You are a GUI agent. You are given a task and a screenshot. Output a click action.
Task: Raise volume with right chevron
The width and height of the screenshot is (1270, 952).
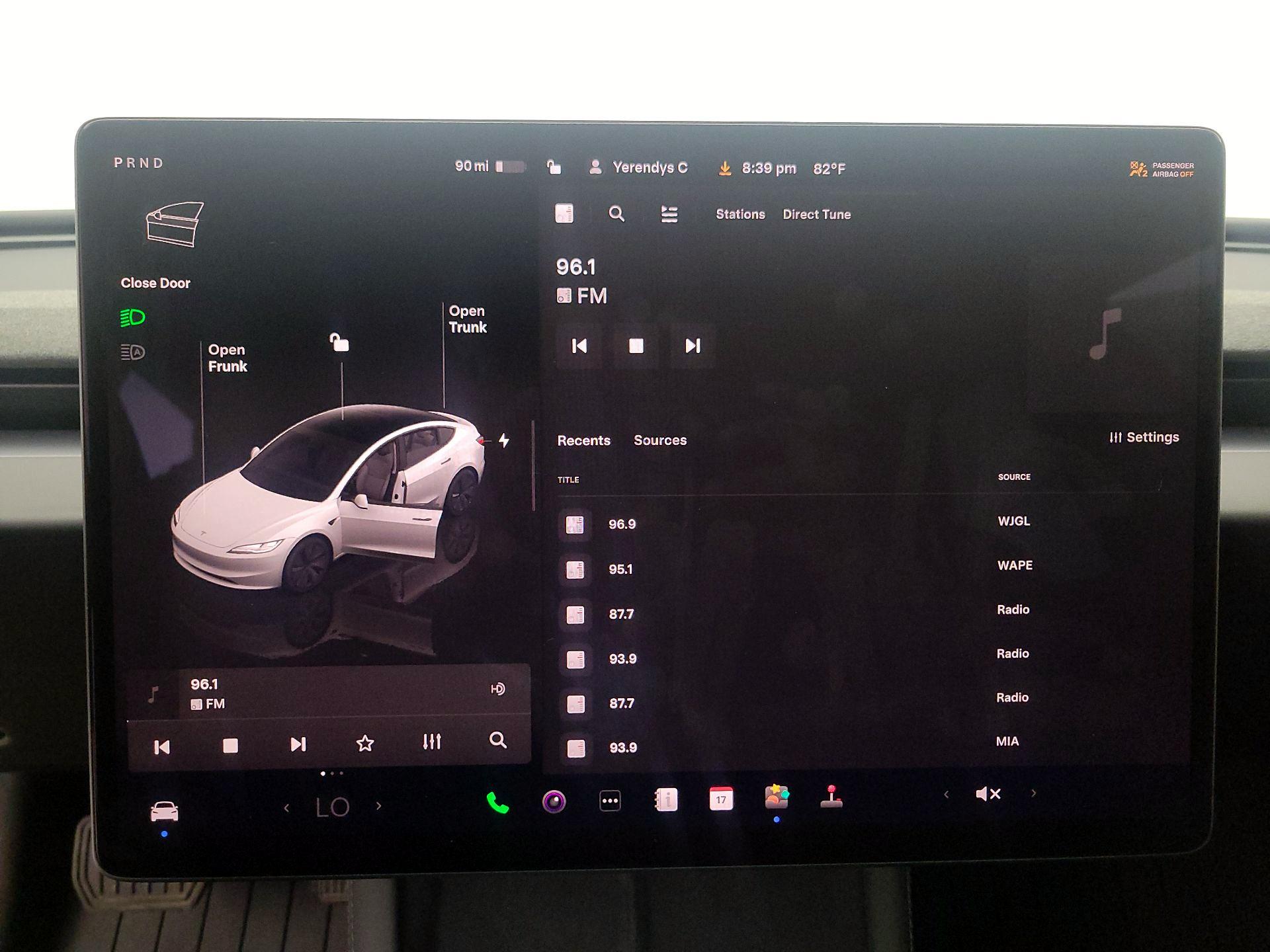[x=1034, y=793]
